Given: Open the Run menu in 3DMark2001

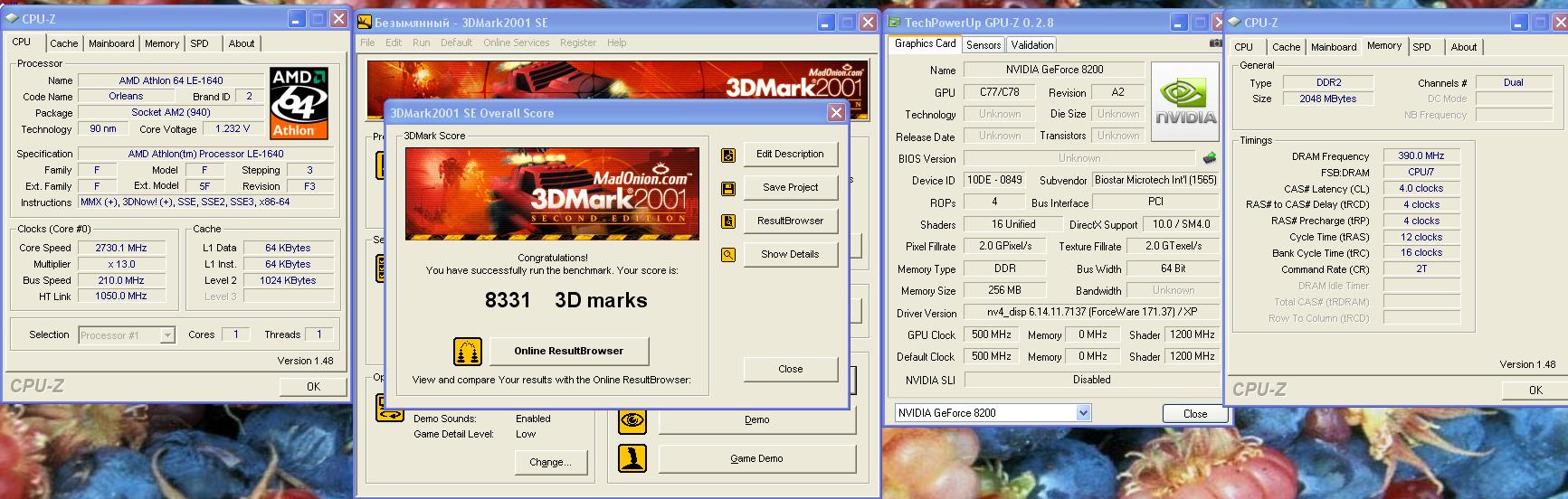Looking at the screenshot, I should 421,42.
